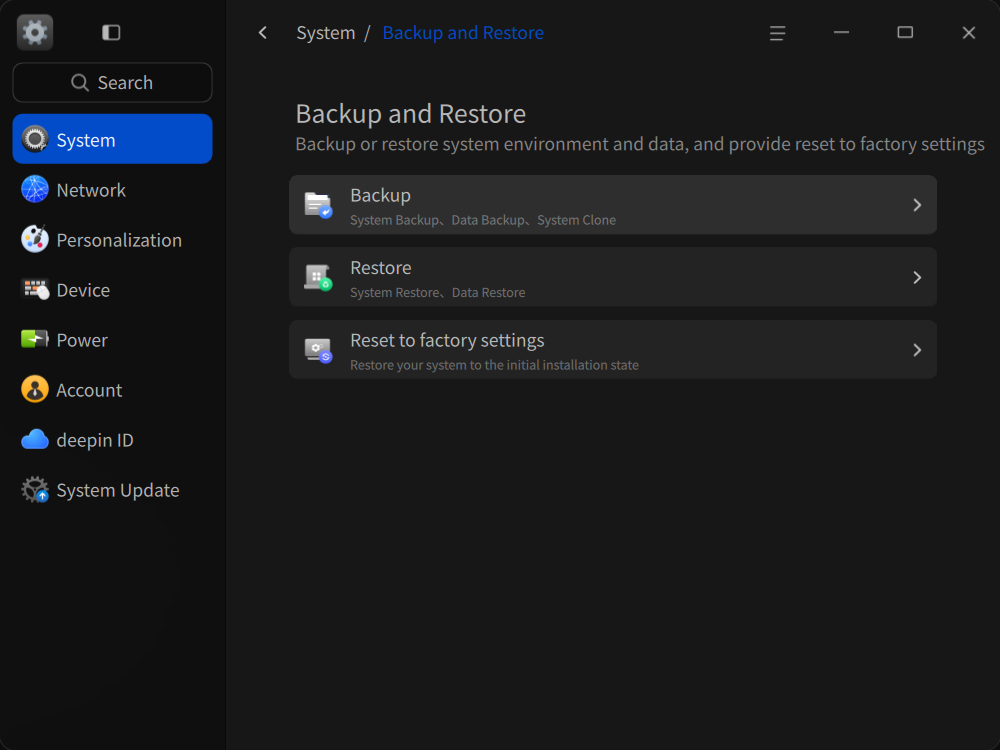Toggle the sidebar panel icon
Viewport: 1000px width, 750px height.
tap(111, 33)
